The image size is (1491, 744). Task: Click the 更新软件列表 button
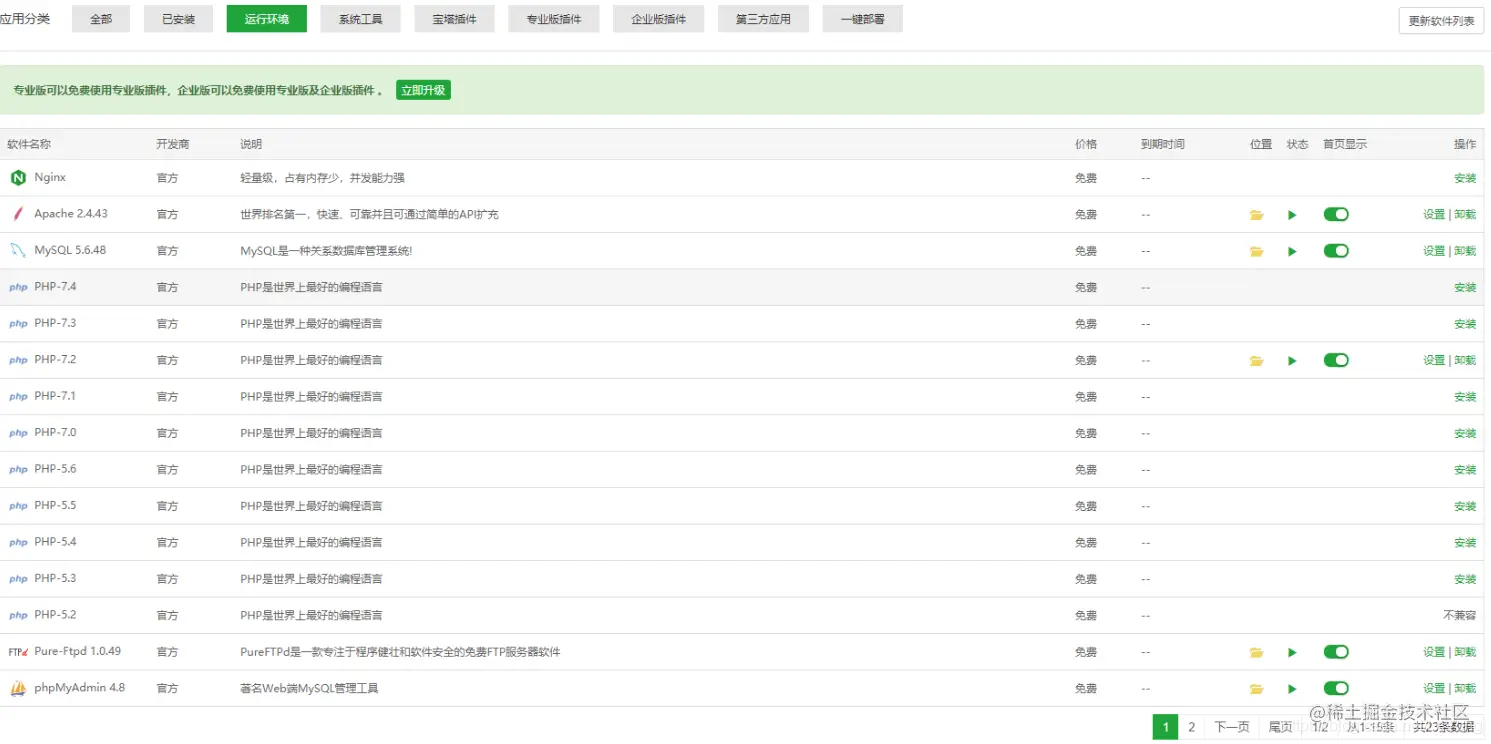(x=1441, y=21)
